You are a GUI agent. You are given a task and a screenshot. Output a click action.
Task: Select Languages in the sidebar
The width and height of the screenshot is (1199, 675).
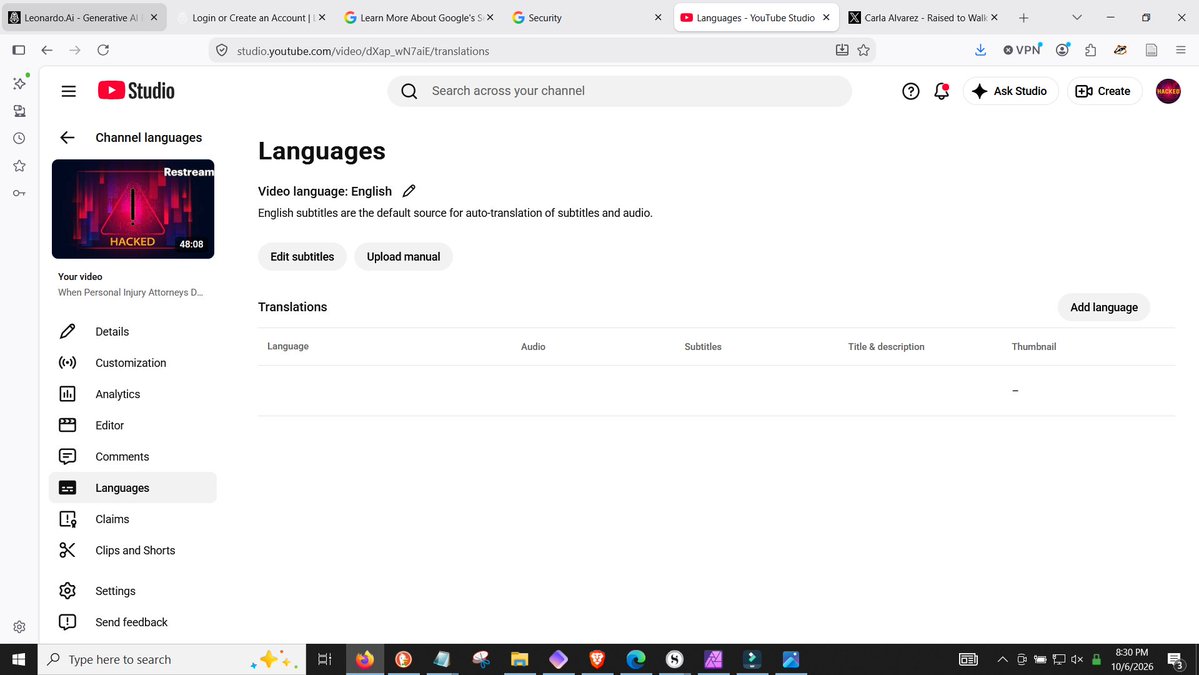click(x=133, y=488)
